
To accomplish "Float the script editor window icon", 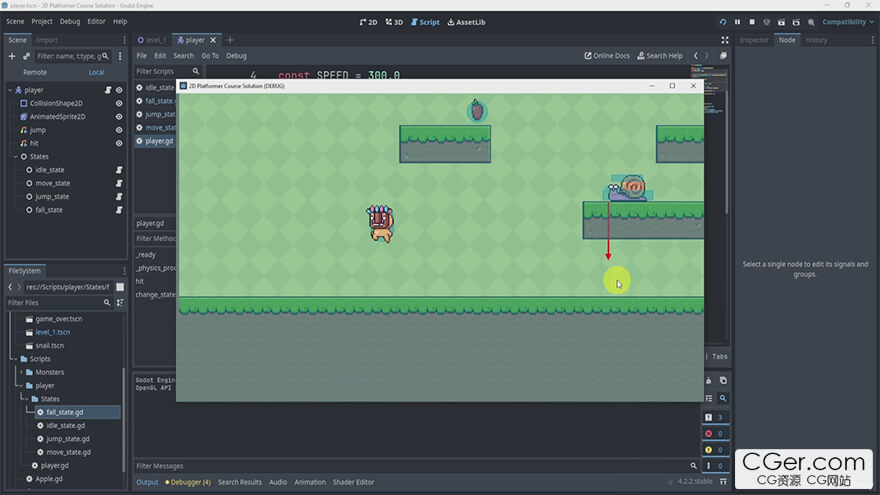I will [723, 56].
